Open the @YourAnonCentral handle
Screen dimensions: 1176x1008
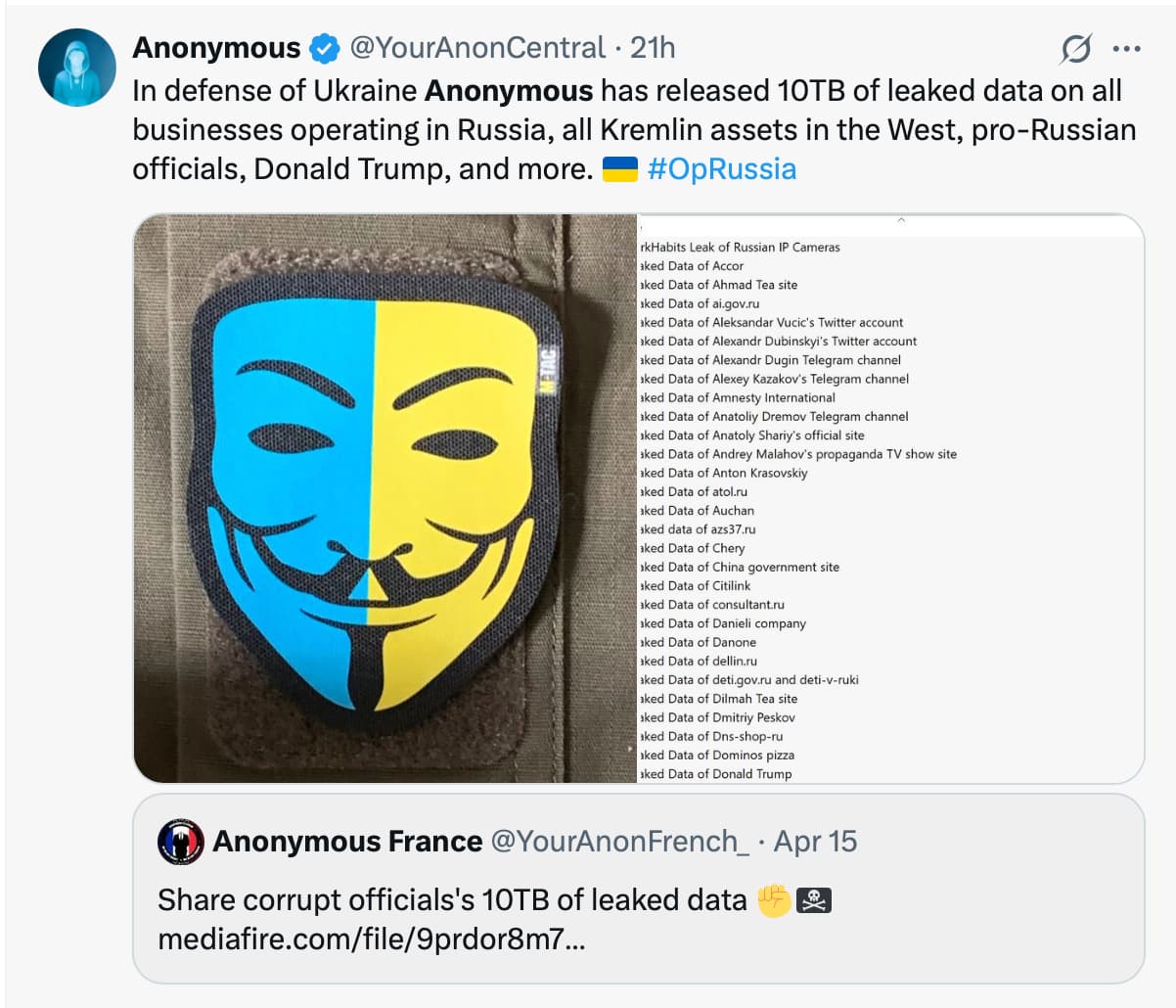point(477,48)
